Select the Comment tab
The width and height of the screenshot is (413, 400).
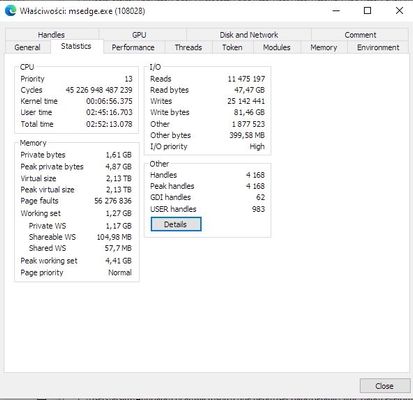360,35
